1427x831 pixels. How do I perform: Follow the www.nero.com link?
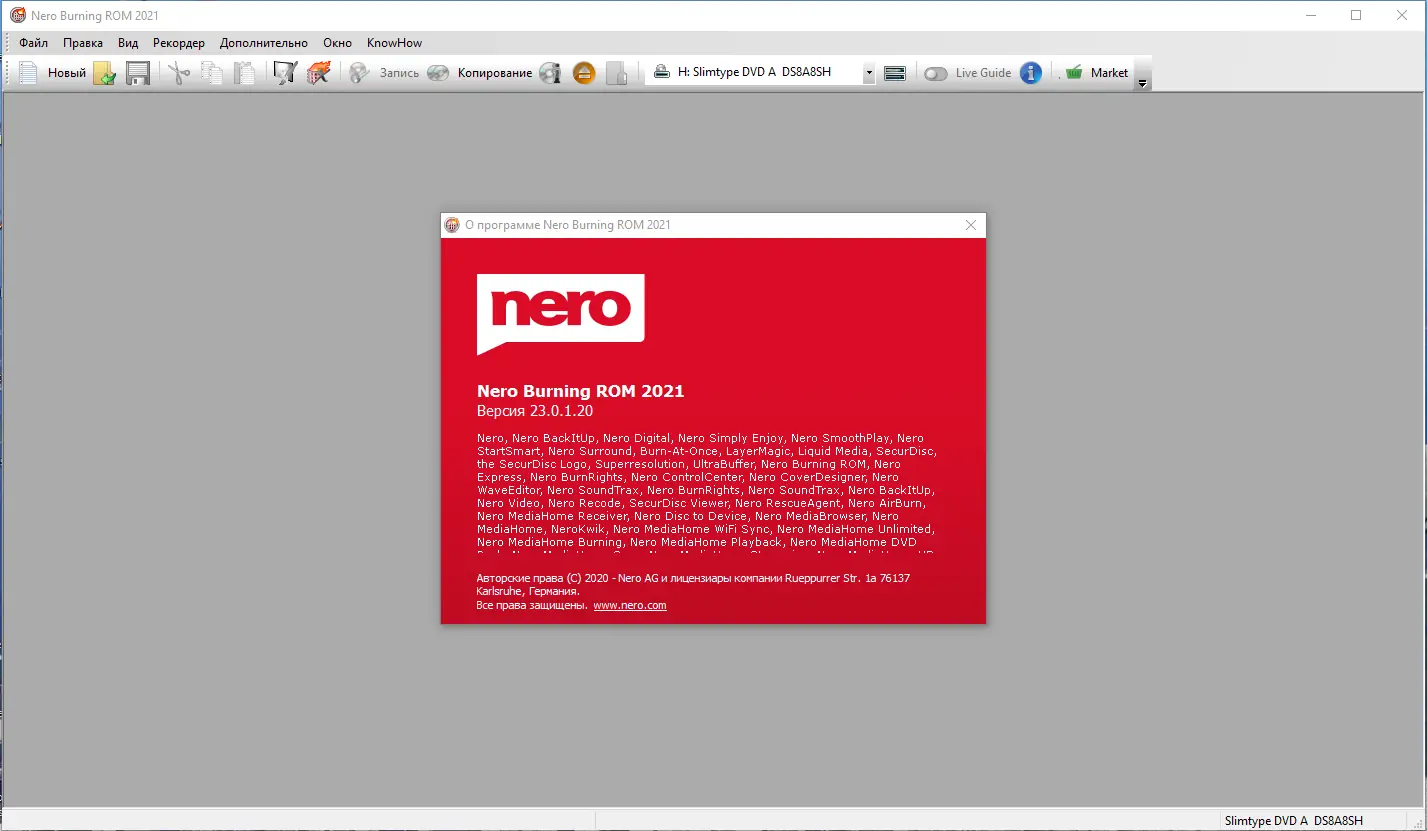pos(630,605)
